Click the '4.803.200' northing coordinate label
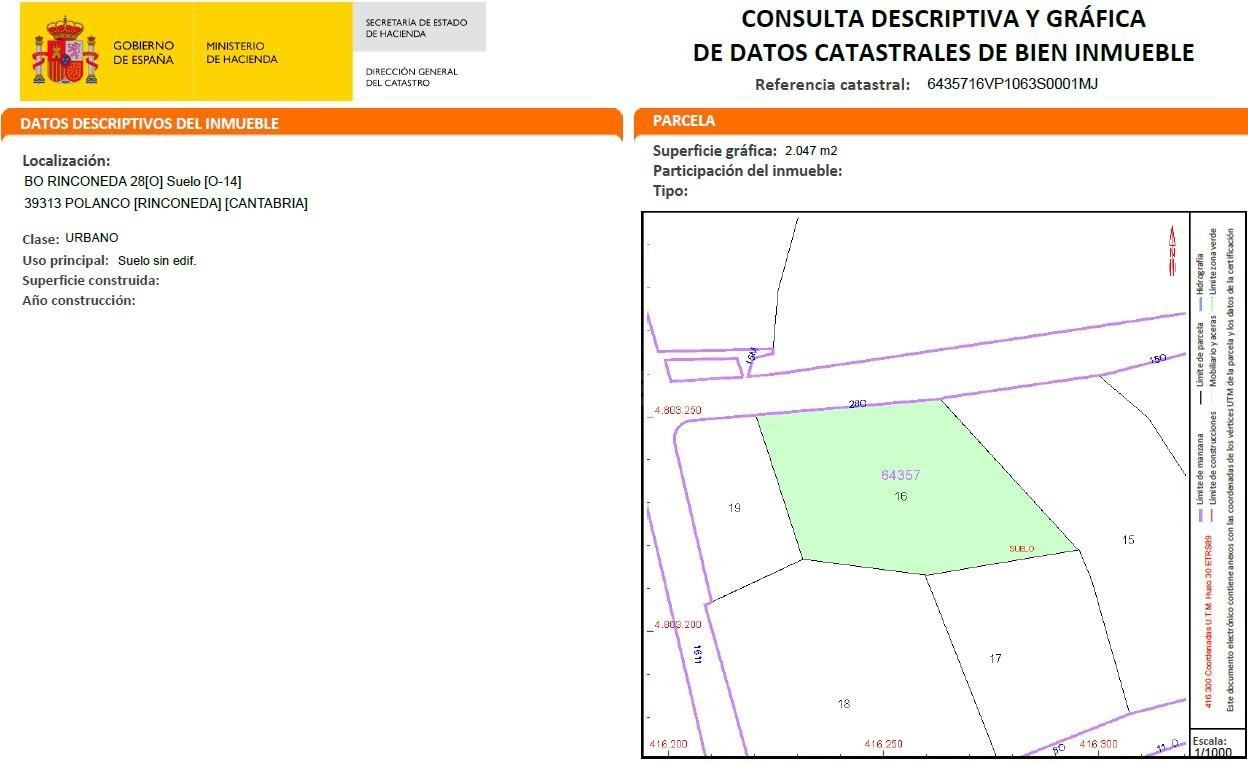Image resolution: width=1248 pixels, height=763 pixels. [678, 625]
